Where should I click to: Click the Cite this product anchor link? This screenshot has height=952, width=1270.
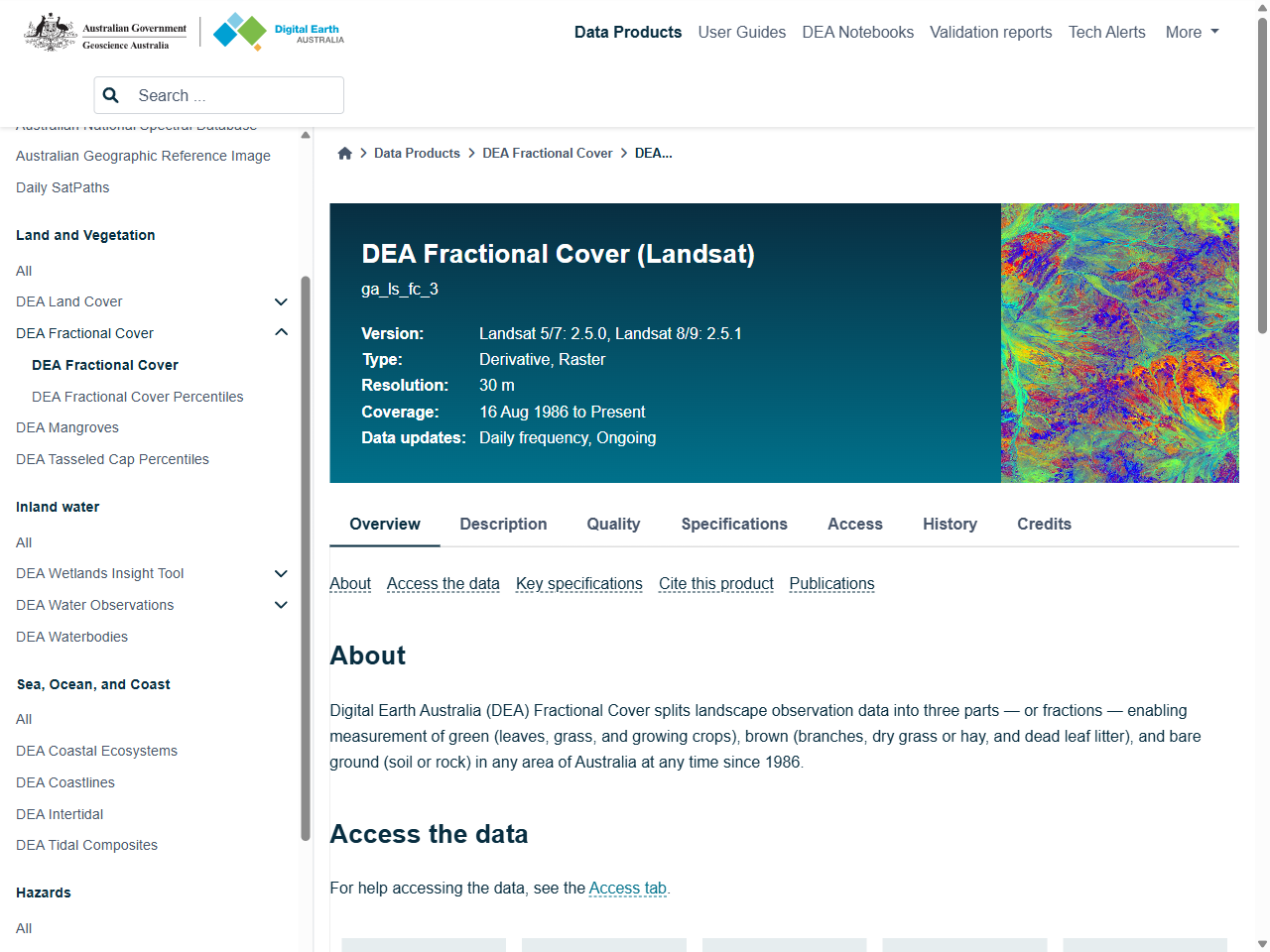coord(715,584)
